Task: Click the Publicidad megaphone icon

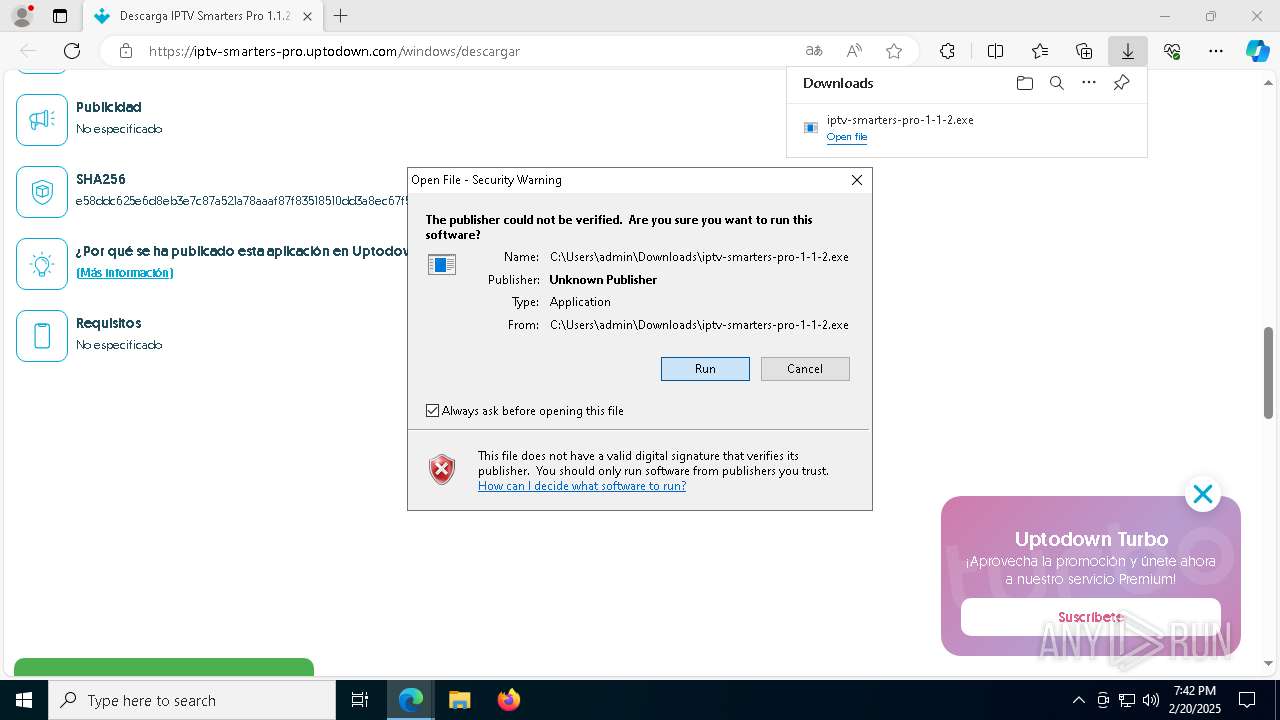Action: pyautogui.click(x=42, y=120)
